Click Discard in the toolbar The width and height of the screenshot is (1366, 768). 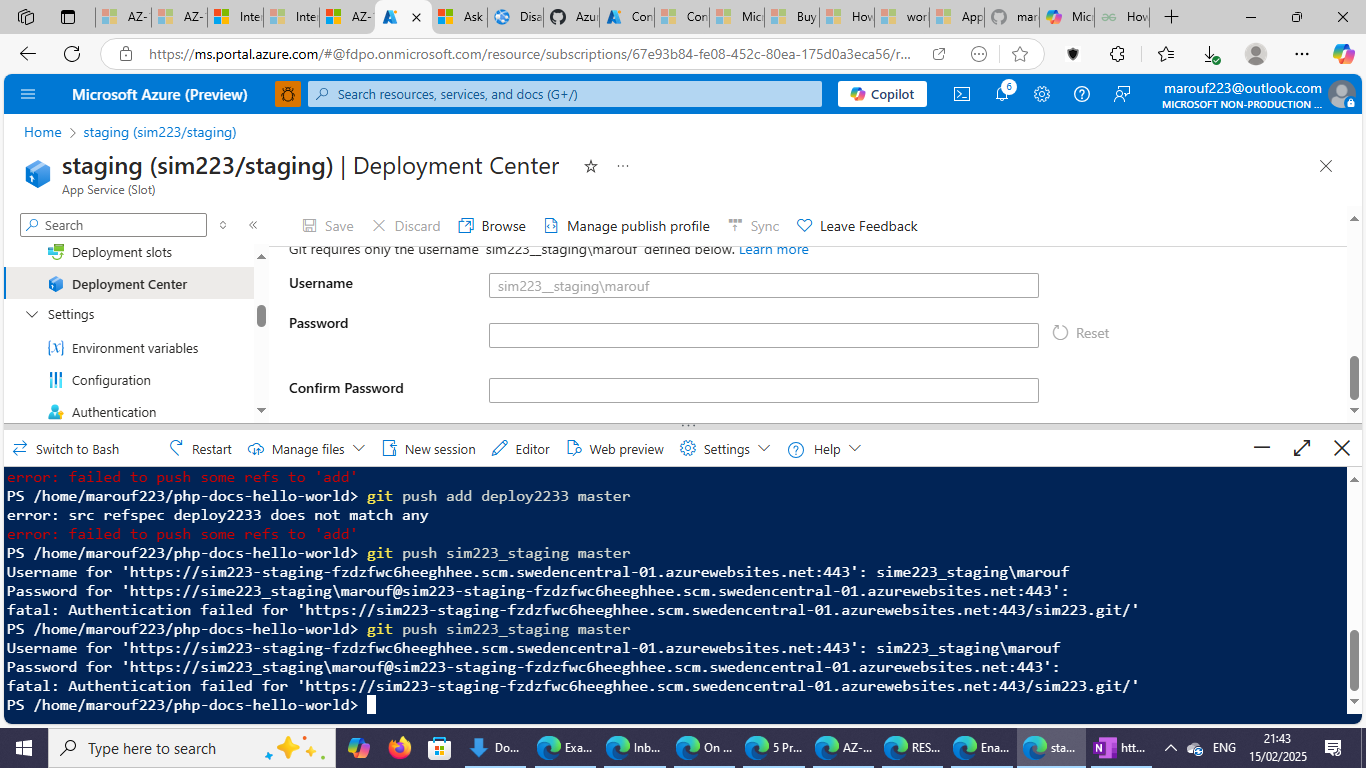click(406, 226)
